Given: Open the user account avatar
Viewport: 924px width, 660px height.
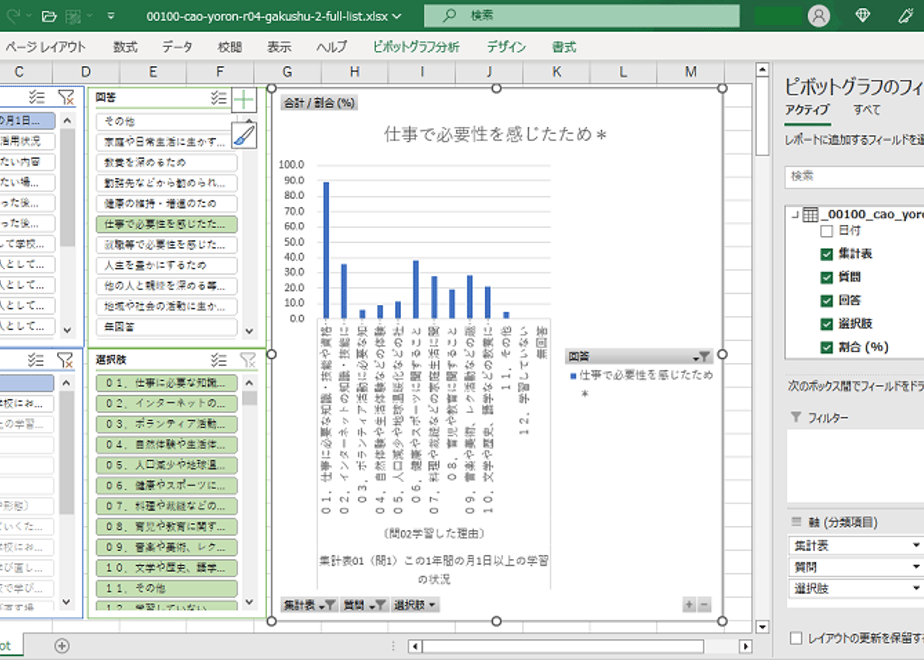Looking at the screenshot, I should tap(819, 16).
